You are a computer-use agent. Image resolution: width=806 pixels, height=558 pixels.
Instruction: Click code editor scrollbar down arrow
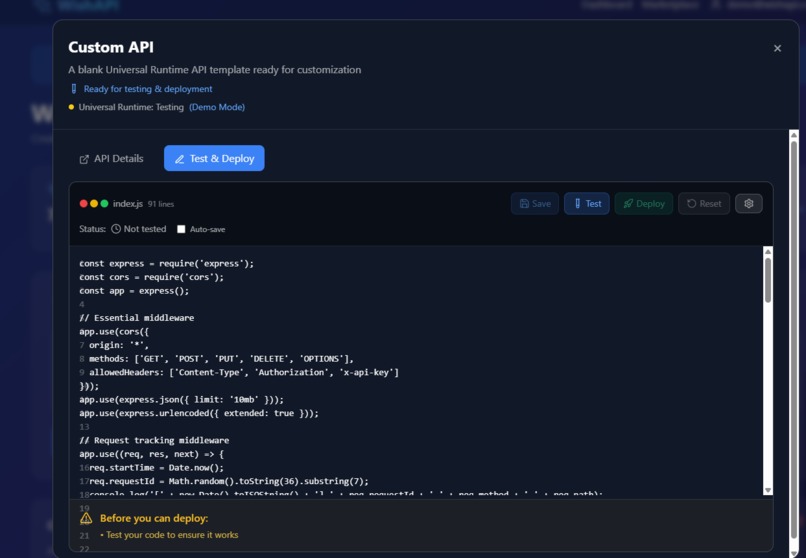coord(768,491)
